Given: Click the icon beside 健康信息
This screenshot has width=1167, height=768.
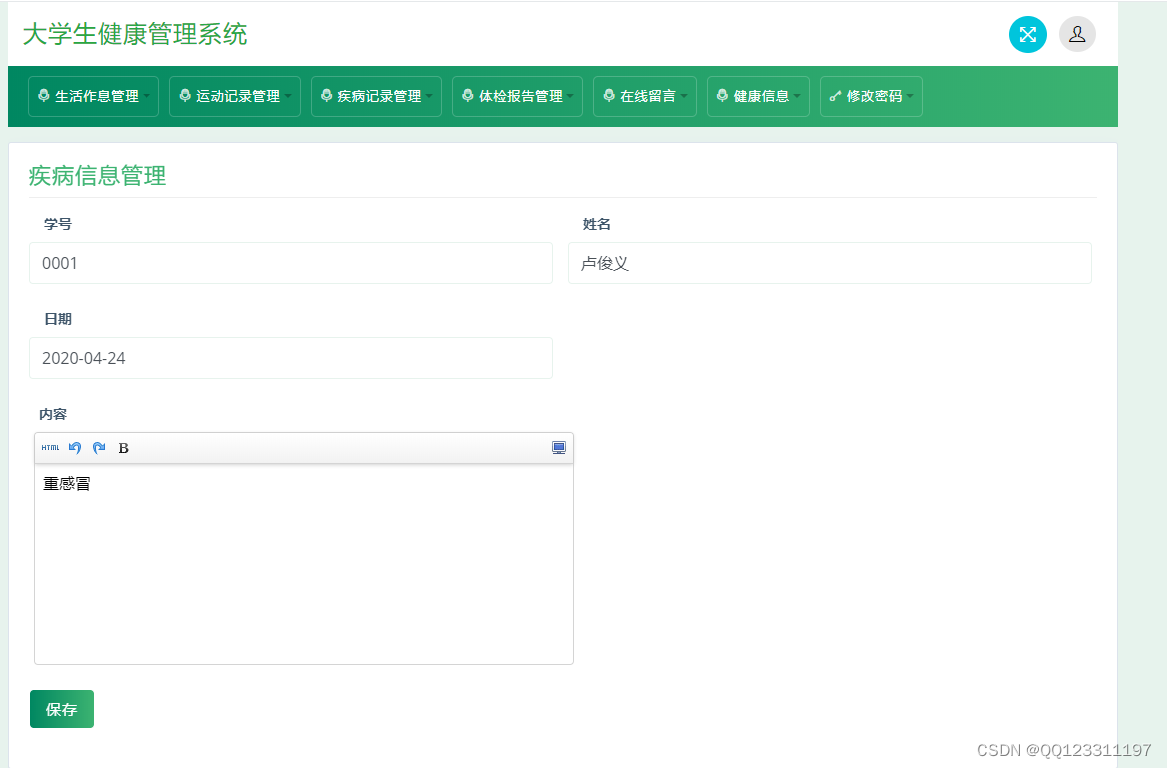Looking at the screenshot, I should 722,95.
